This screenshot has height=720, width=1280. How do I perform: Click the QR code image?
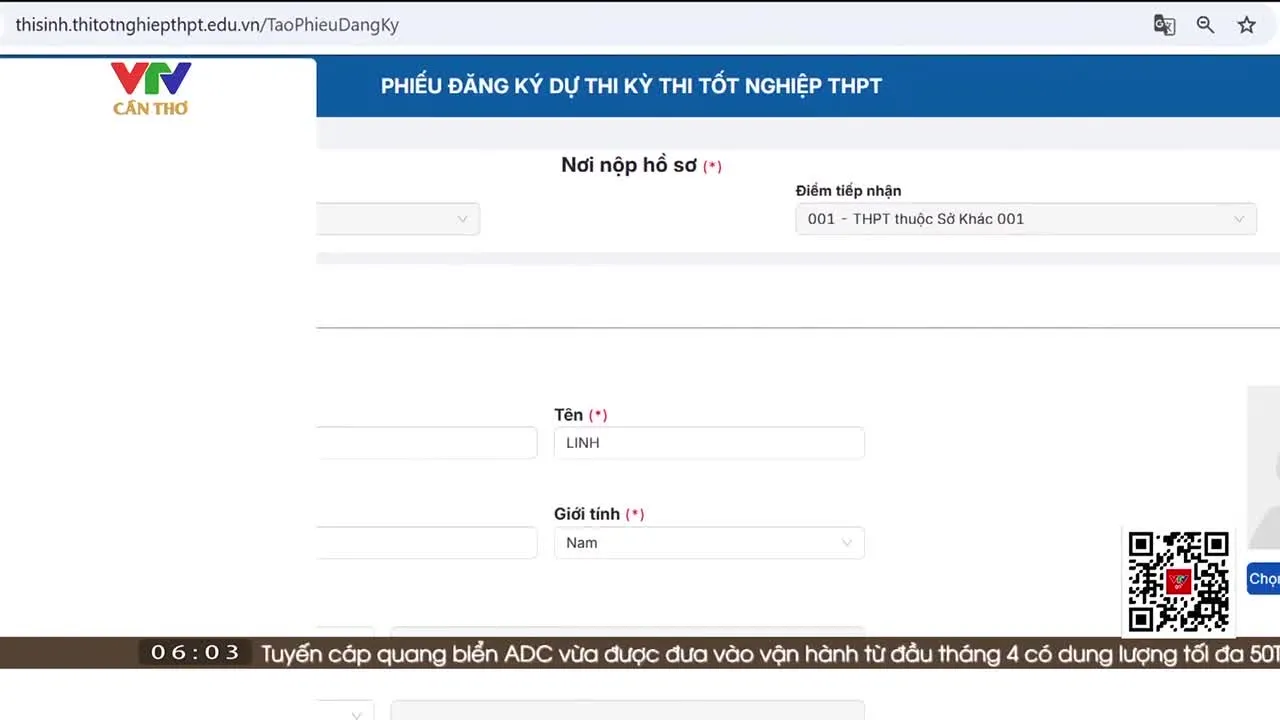[1178, 581]
